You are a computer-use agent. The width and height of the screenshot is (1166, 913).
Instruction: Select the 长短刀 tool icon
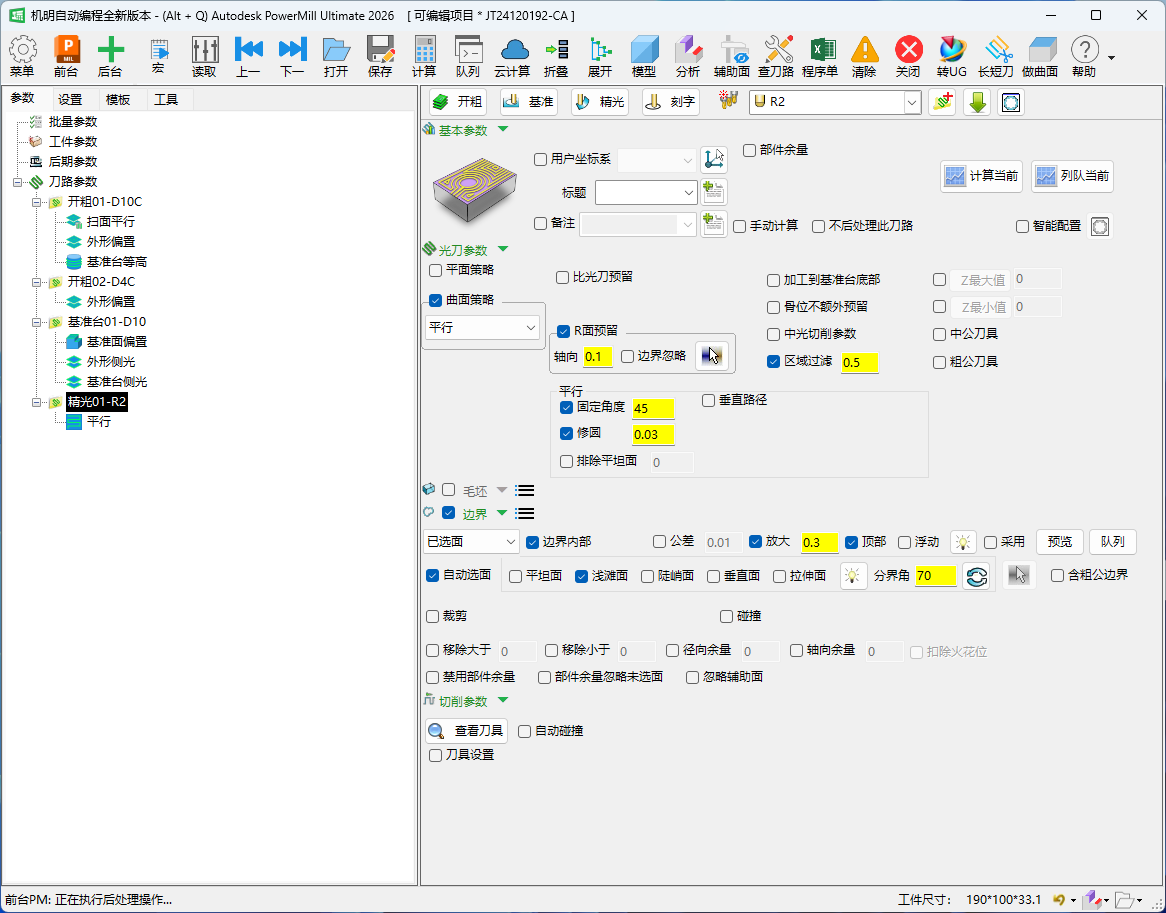coord(996,51)
